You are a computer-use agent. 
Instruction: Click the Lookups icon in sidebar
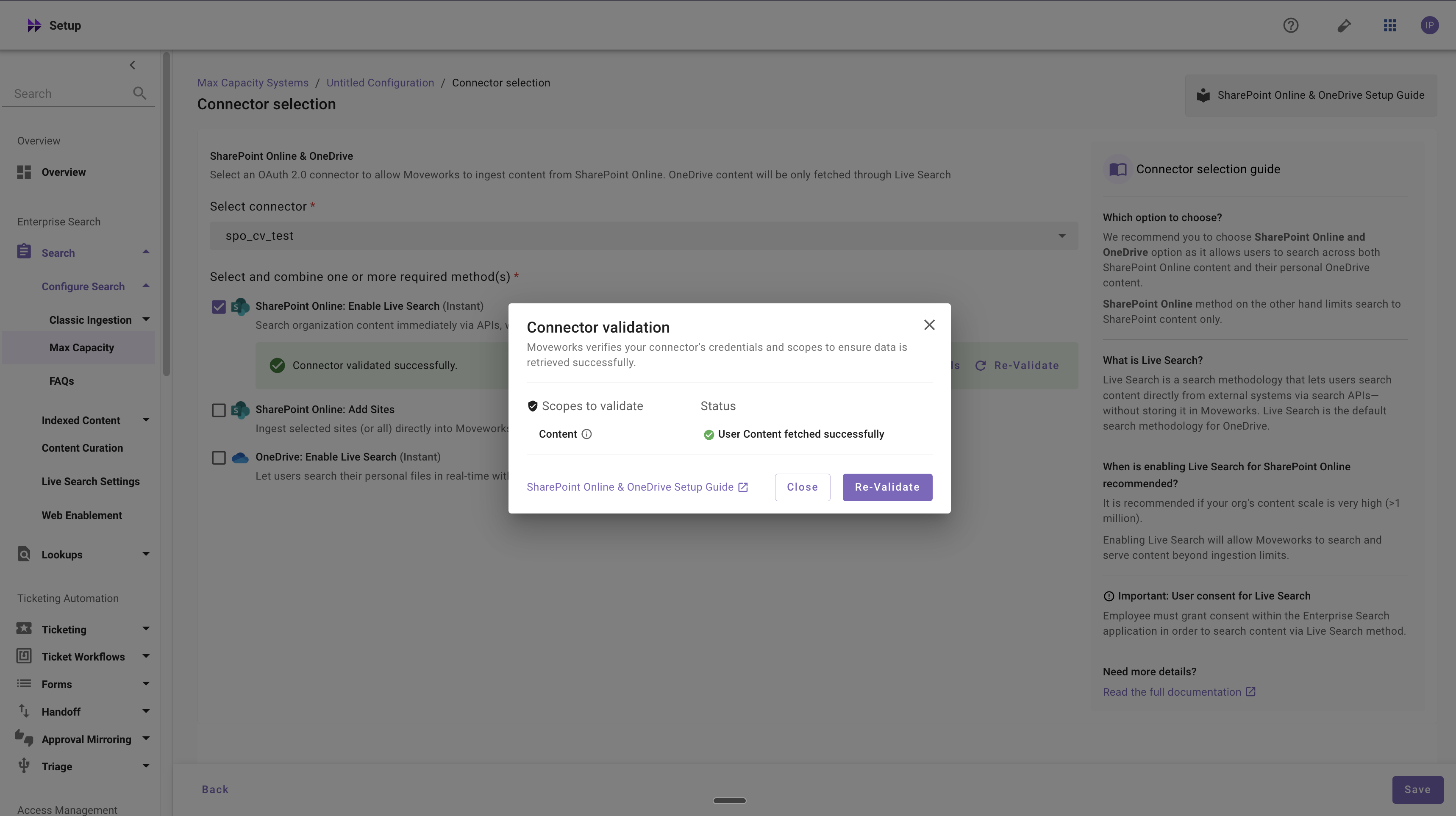coord(24,554)
